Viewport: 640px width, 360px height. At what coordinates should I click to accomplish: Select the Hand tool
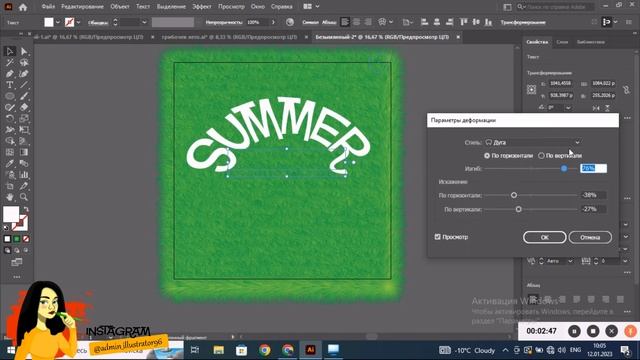pyautogui.click(x=10, y=197)
